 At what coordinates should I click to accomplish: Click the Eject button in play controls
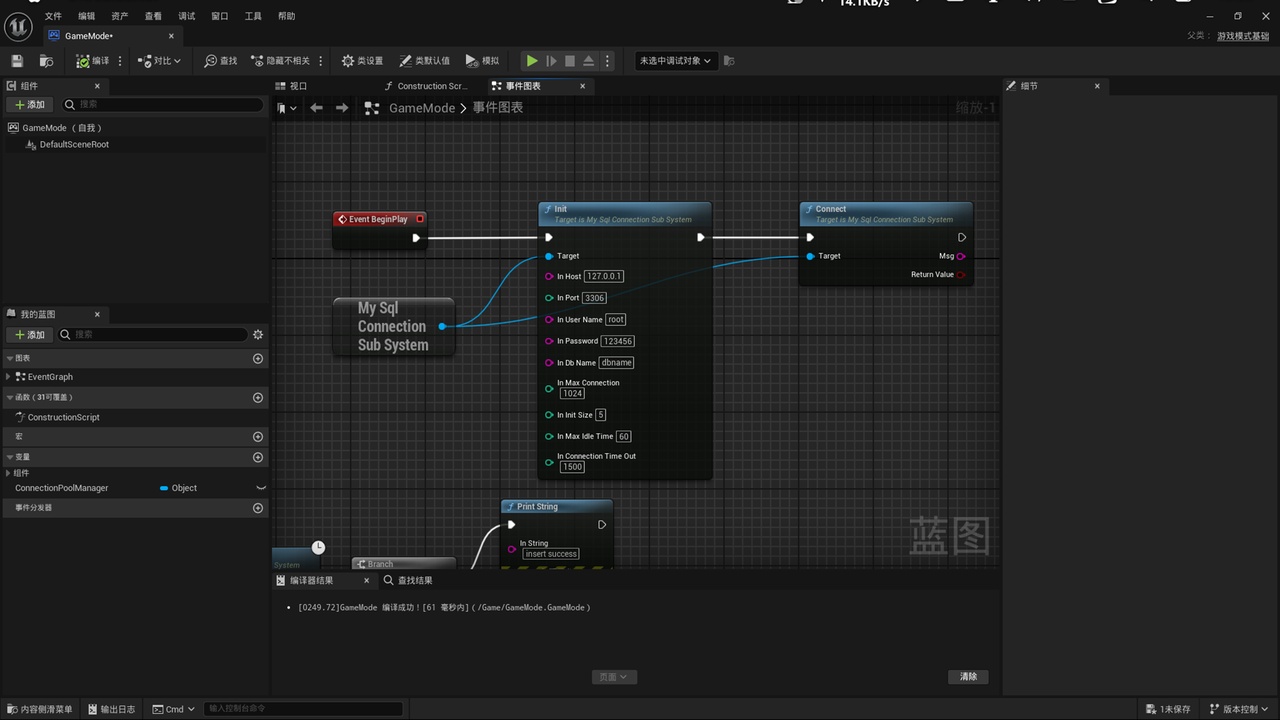pyautogui.click(x=589, y=61)
